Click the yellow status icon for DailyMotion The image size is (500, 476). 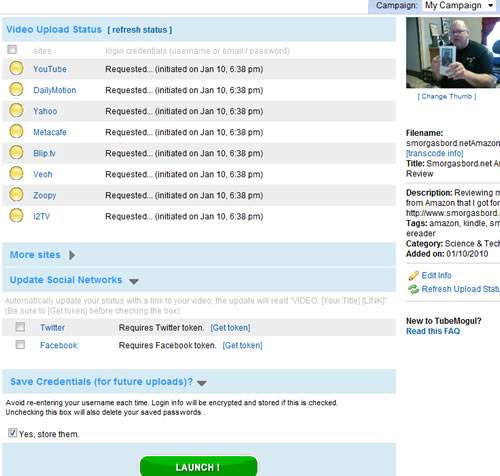pos(16,89)
